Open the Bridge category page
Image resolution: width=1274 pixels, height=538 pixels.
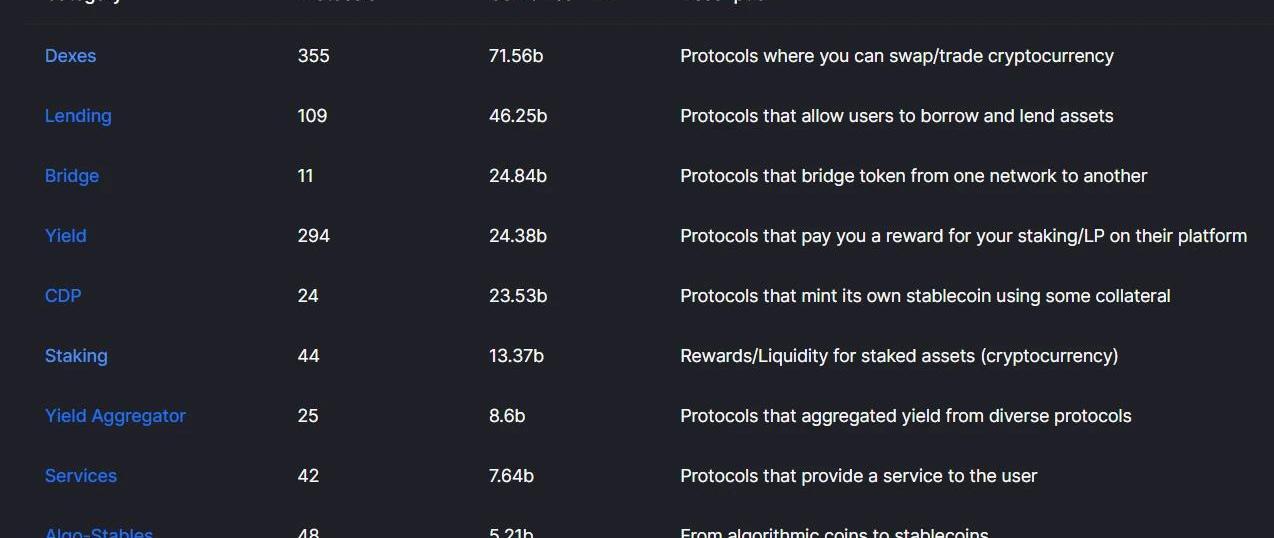click(72, 176)
